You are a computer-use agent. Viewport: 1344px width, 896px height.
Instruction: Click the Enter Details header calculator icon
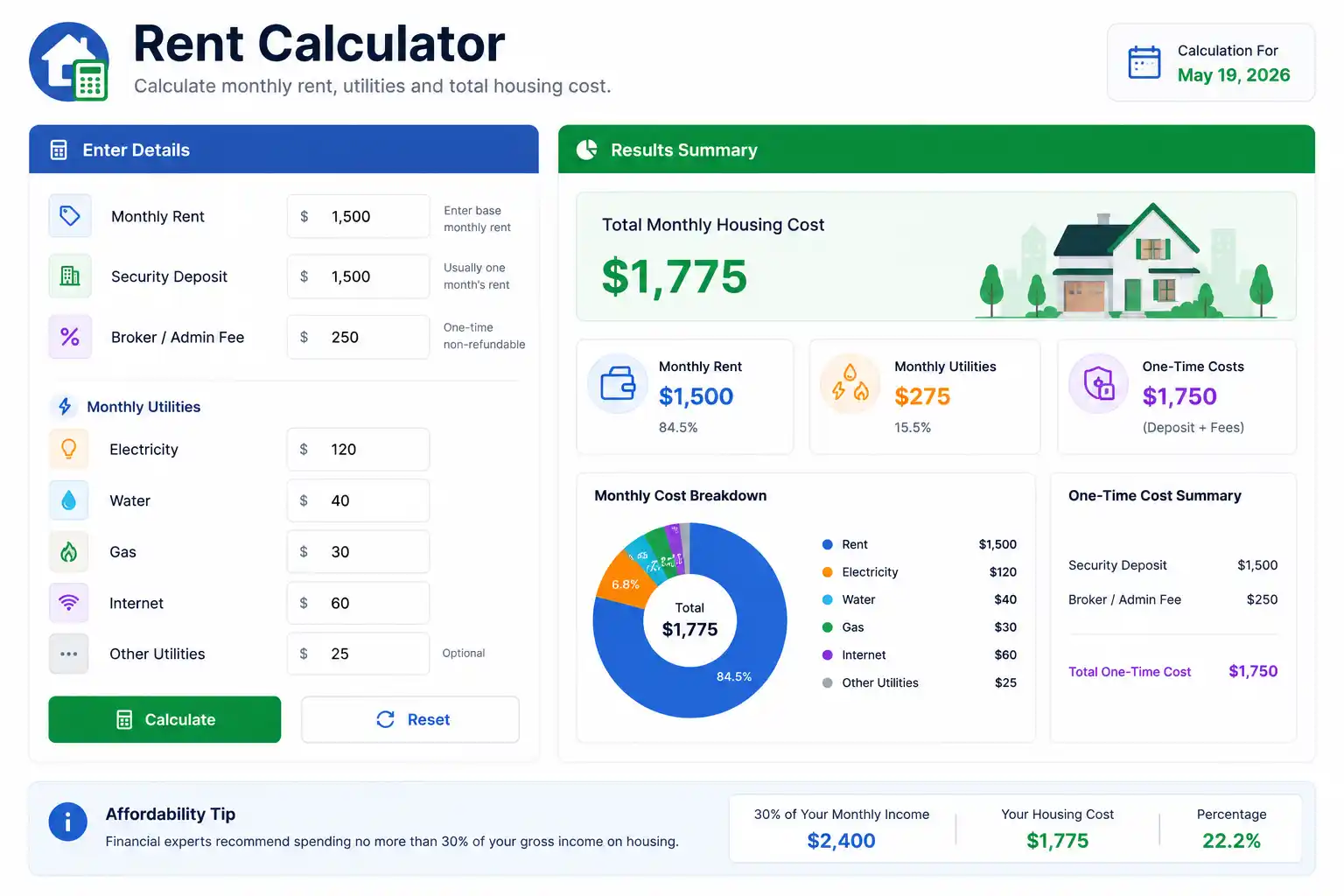click(59, 150)
